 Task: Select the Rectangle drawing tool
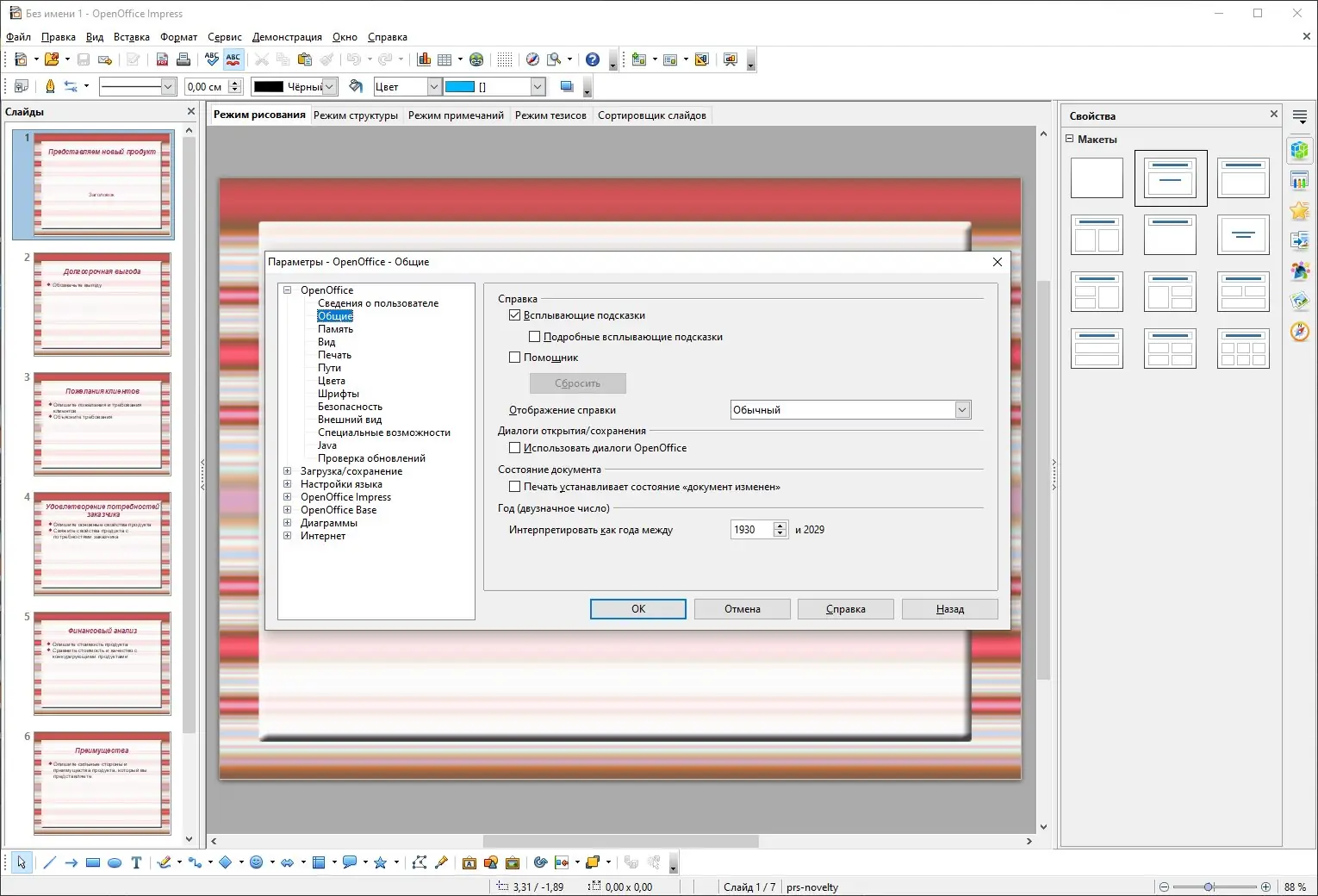(93, 862)
